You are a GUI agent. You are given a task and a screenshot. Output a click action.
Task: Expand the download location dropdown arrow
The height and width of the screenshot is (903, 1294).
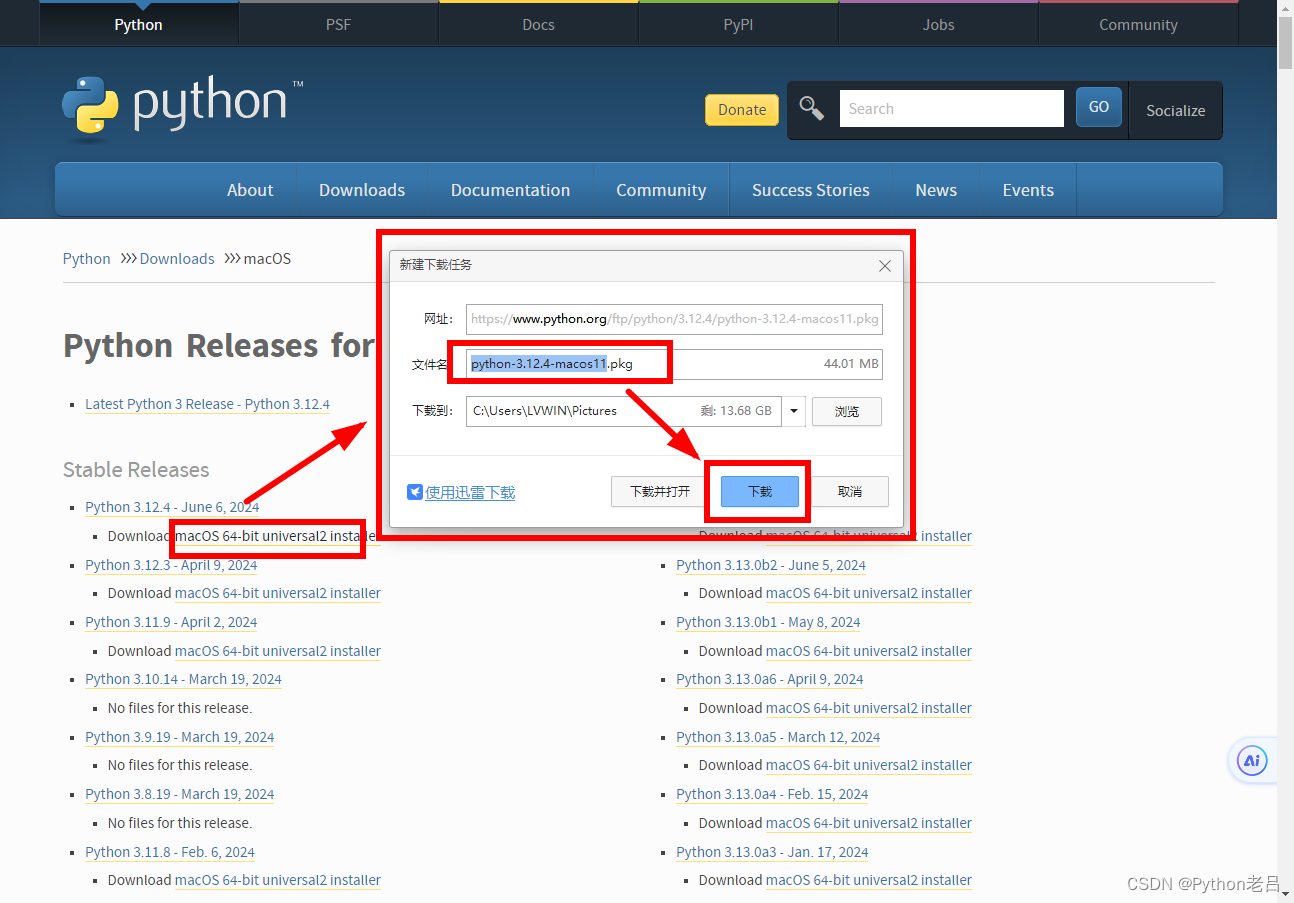click(x=794, y=411)
